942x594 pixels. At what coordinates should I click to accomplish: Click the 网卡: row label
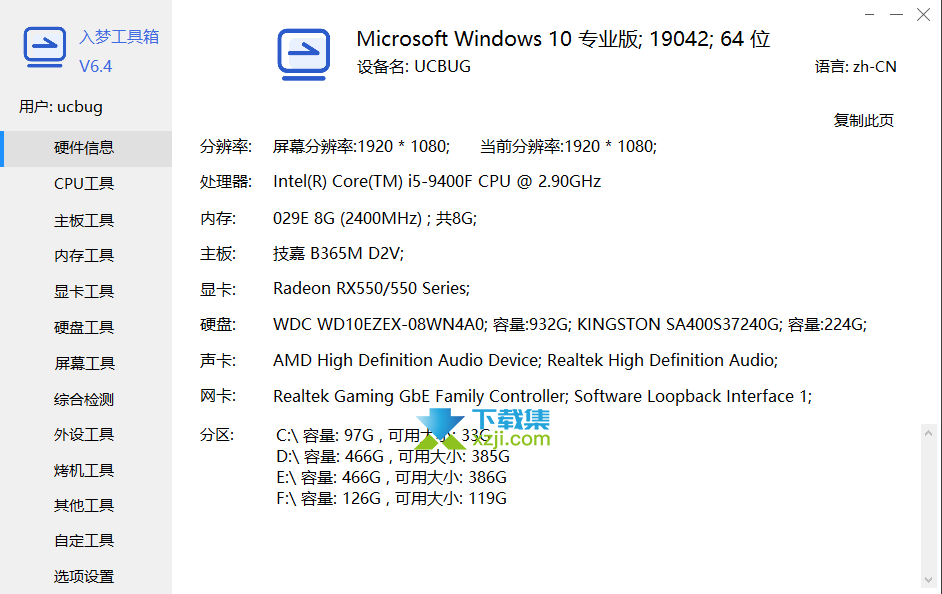coord(218,396)
